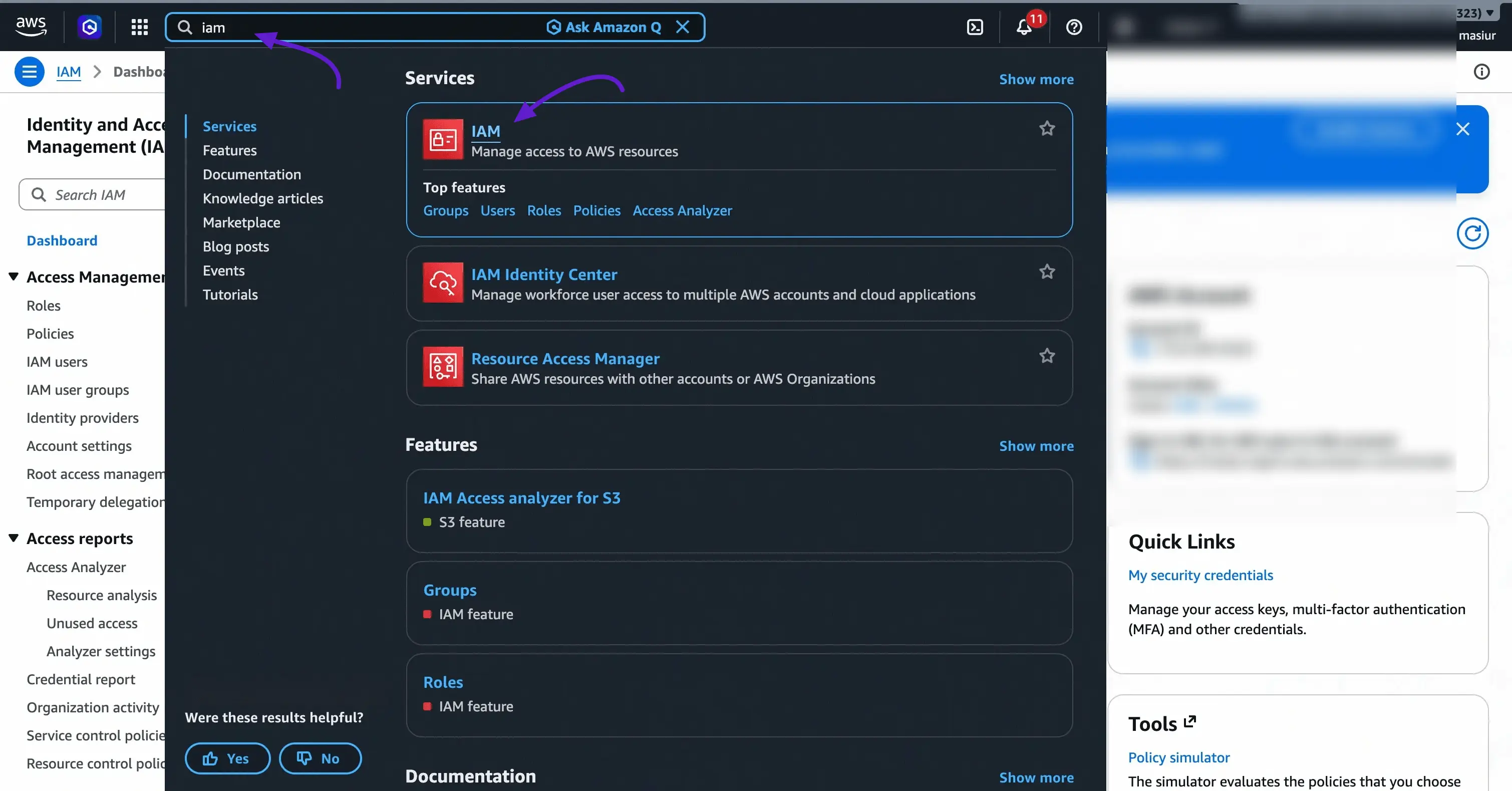This screenshot has height=791, width=1512.
Task: Open the services grid menu icon
Action: pyautogui.click(x=139, y=27)
